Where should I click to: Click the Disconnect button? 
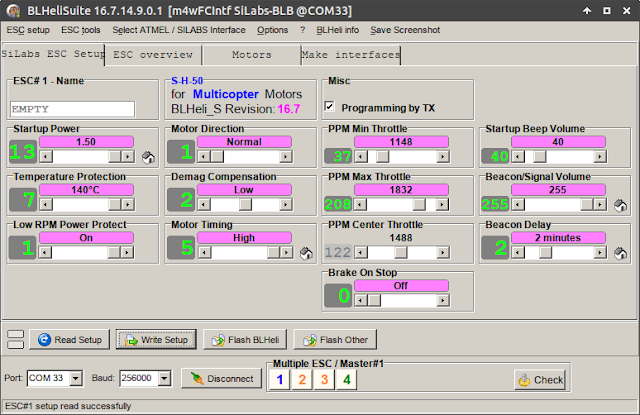click(222, 379)
